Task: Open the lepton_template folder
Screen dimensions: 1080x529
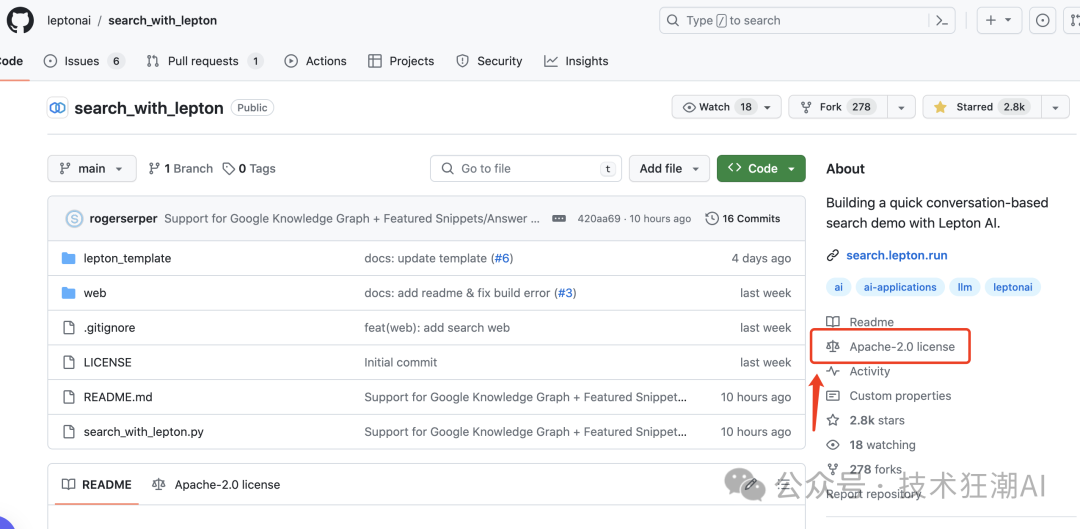Action: click(x=127, y=258)
